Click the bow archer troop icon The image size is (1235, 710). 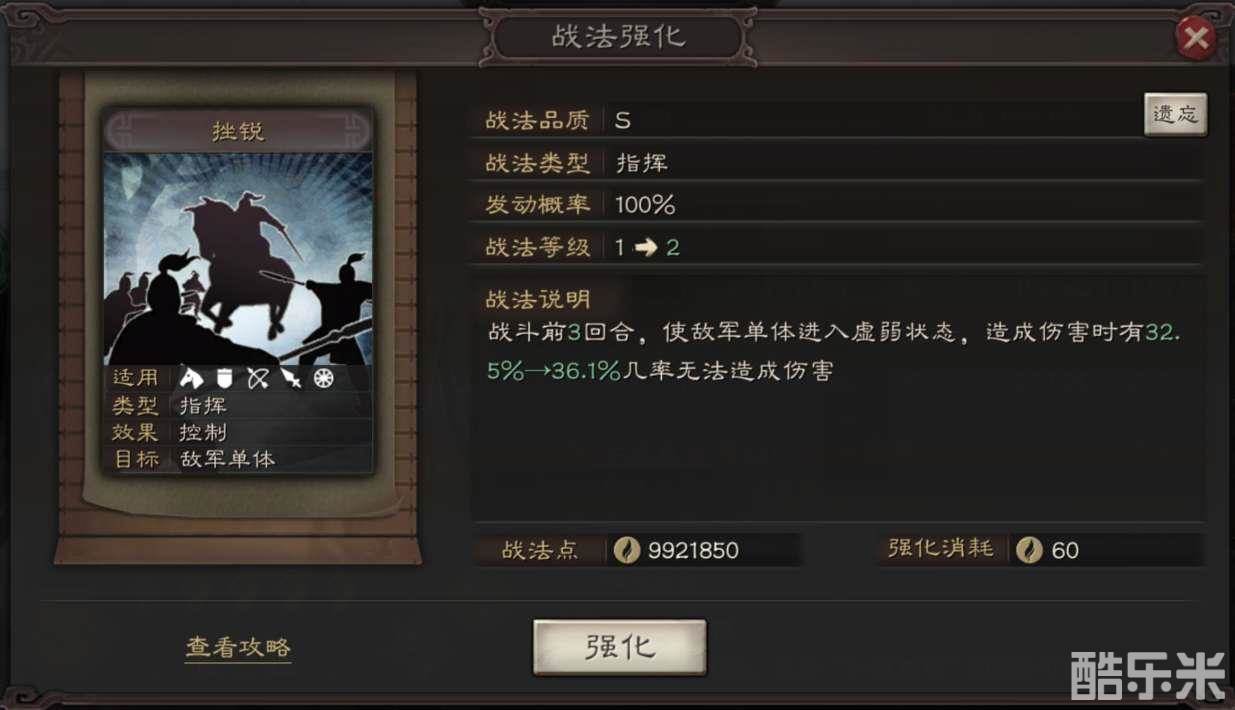point(258,378)
